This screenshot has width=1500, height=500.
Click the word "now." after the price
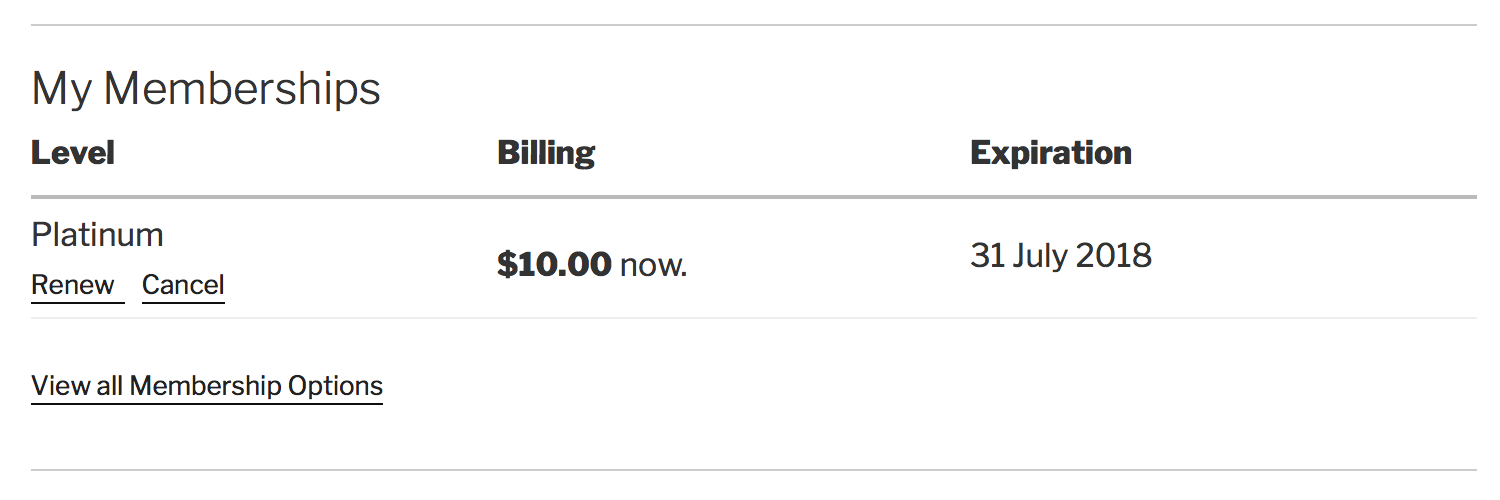654,267
